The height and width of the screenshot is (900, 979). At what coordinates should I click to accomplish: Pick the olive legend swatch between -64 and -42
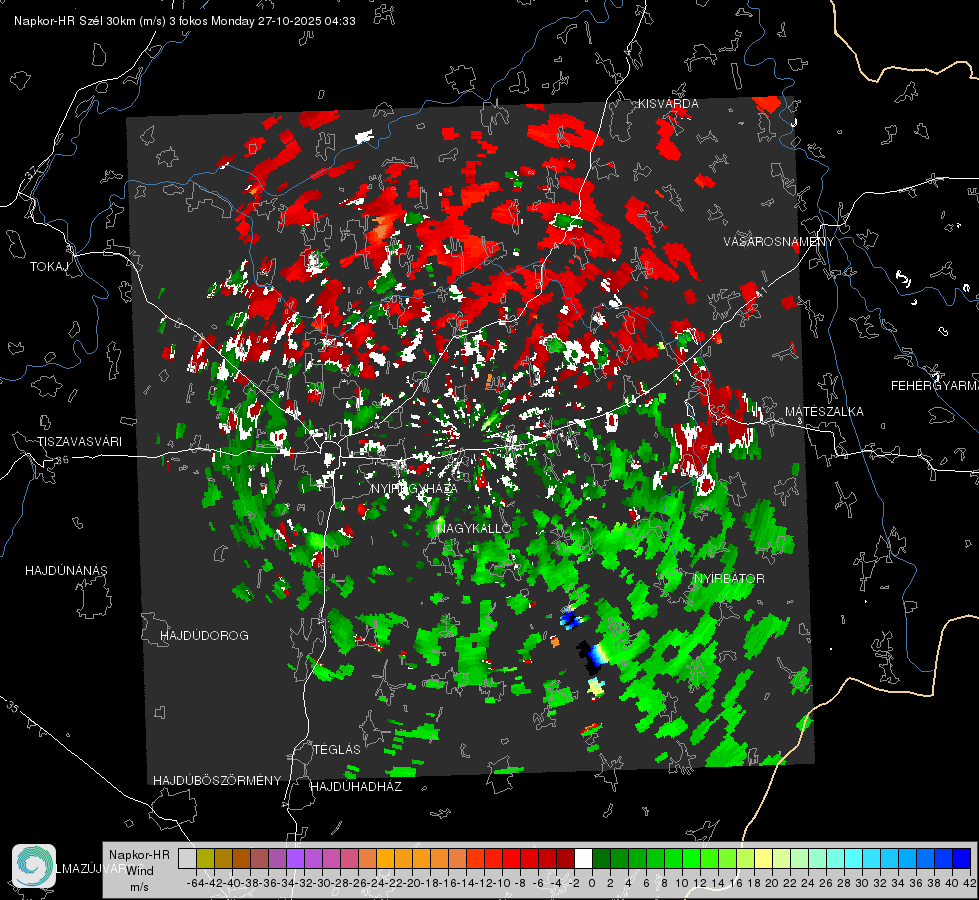click(205, 858)
